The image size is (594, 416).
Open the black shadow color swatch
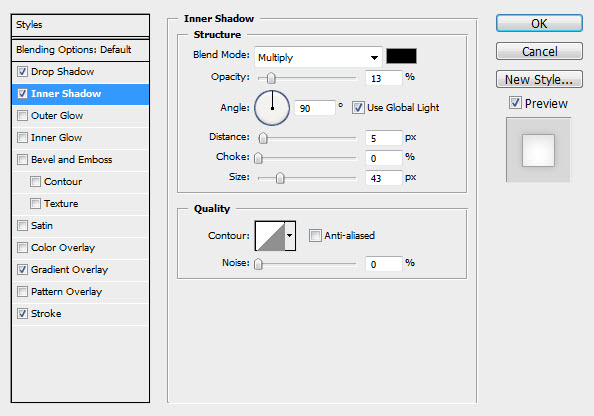pos(401,56)
